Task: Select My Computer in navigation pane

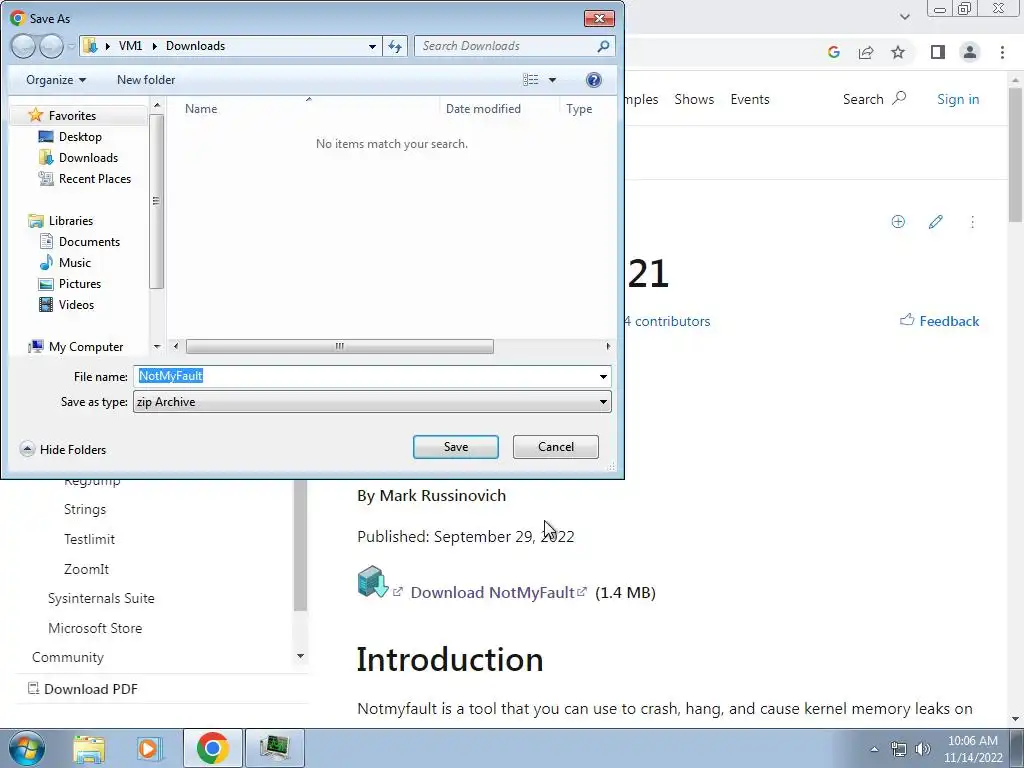Action: (86, 347)
